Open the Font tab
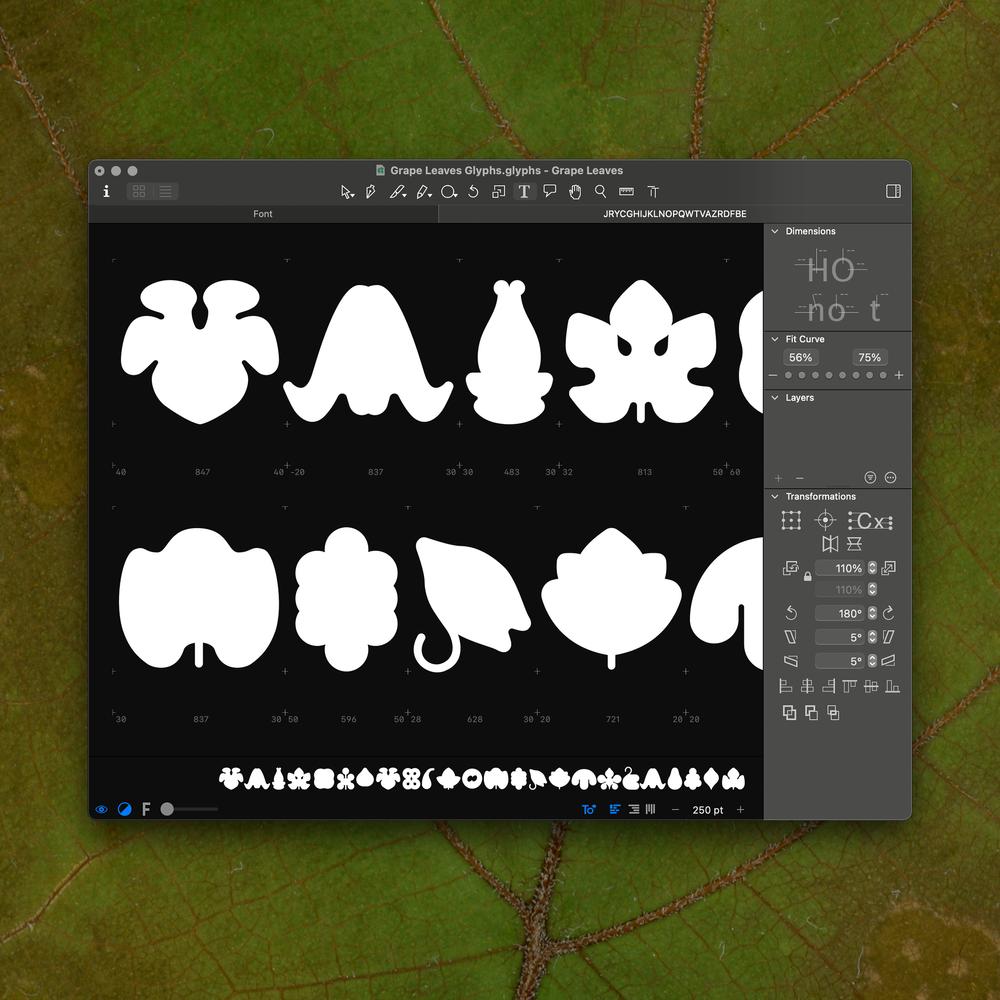The height and width of the screenshot is (1000, 1000). [263, 214]
